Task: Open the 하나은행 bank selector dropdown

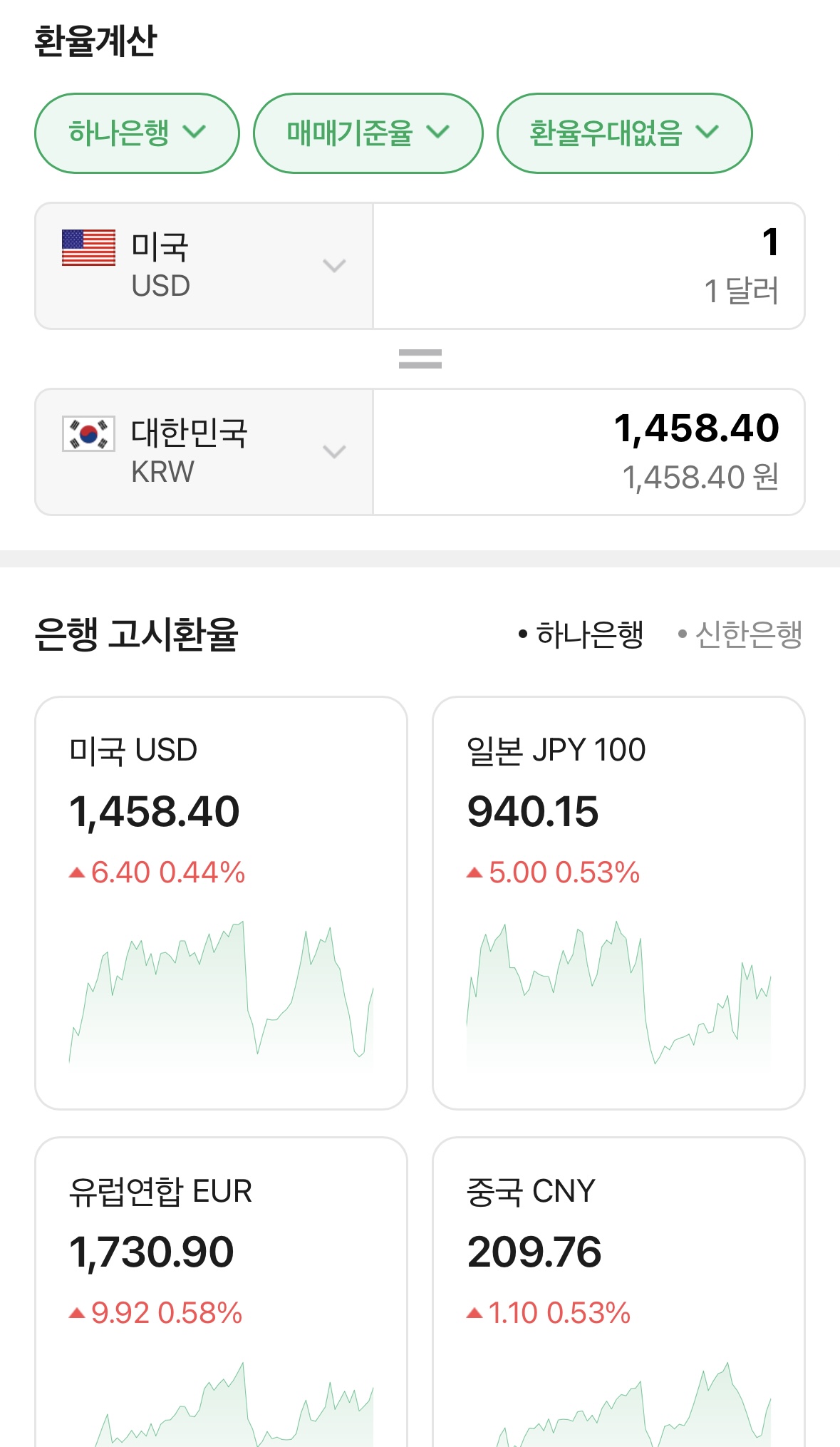Action: point(137,133)
